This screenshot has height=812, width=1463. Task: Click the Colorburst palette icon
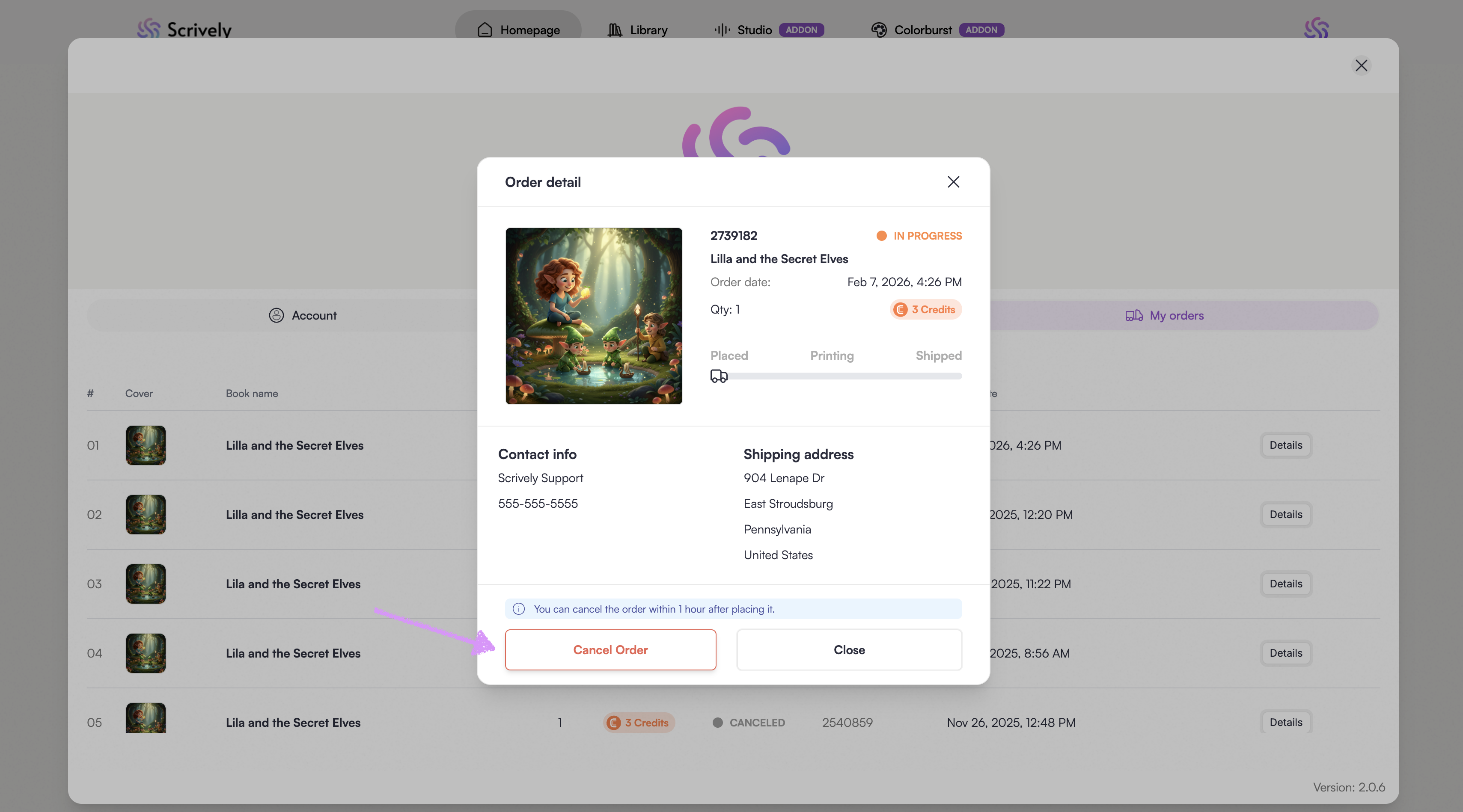pos(879,30)
